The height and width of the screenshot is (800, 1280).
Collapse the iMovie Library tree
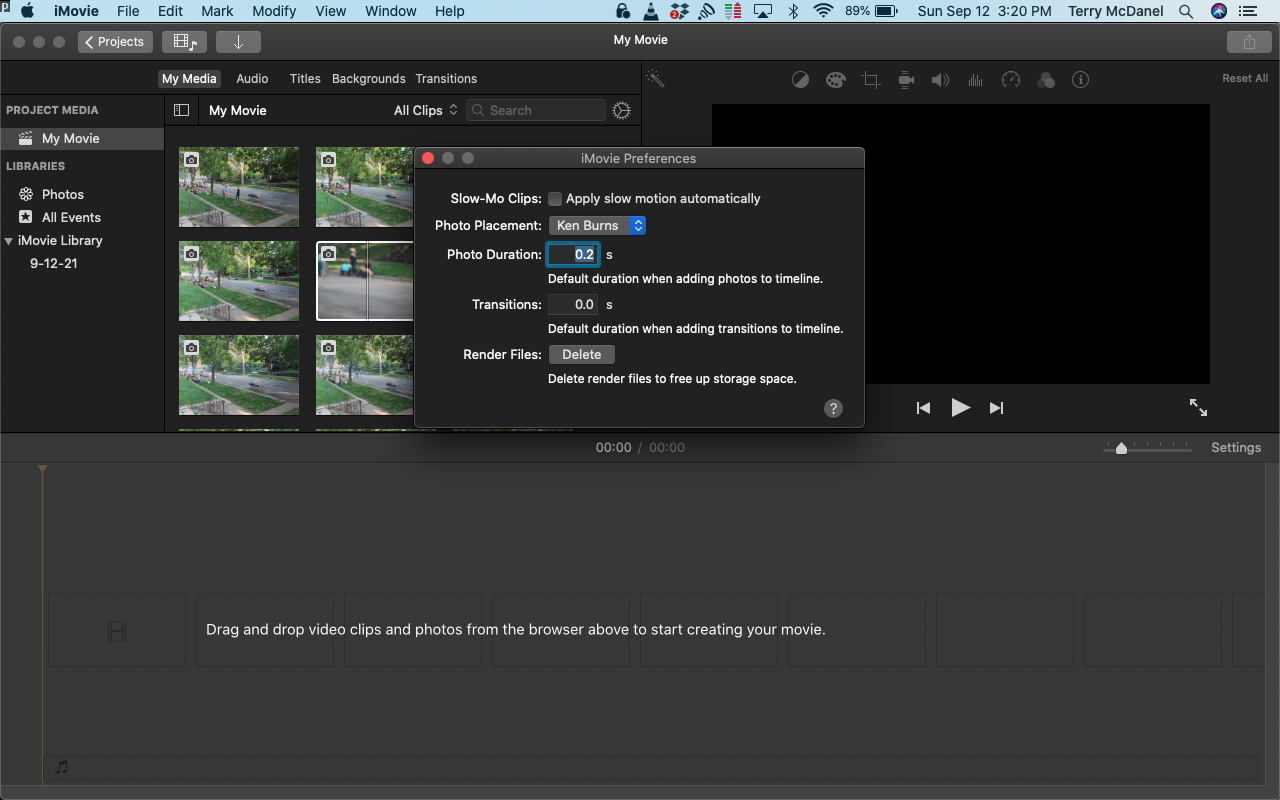coord(9,241)
